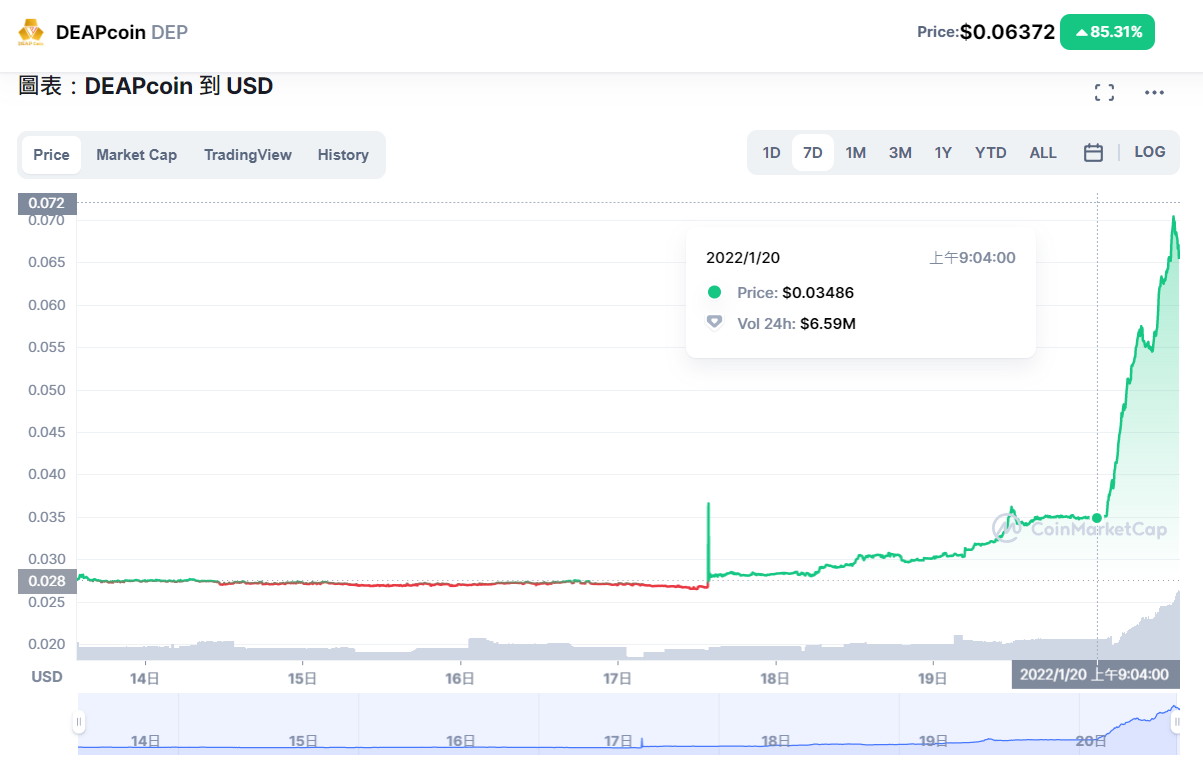Select the 1M time range

[855, 153]
